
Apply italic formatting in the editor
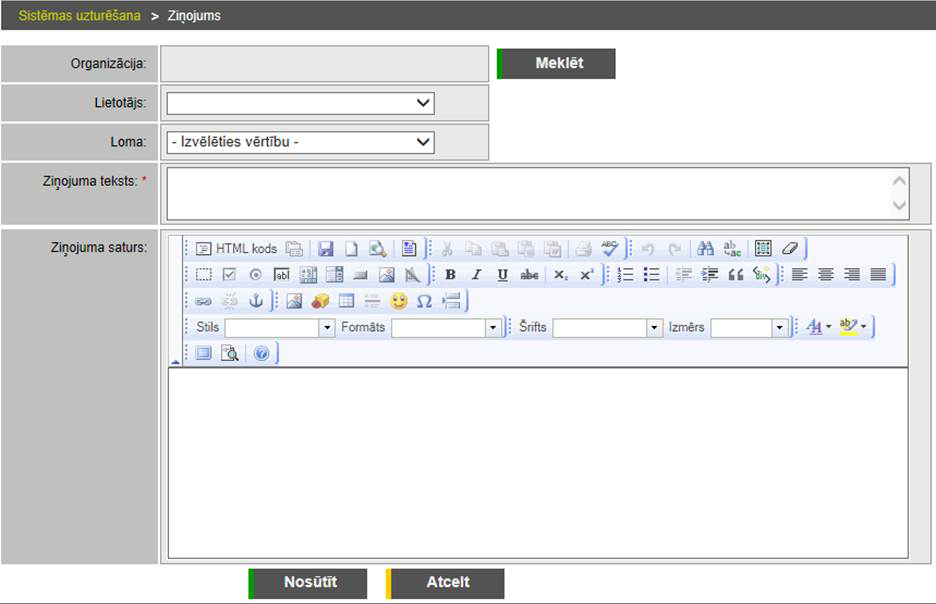click(x=476, y=275)
